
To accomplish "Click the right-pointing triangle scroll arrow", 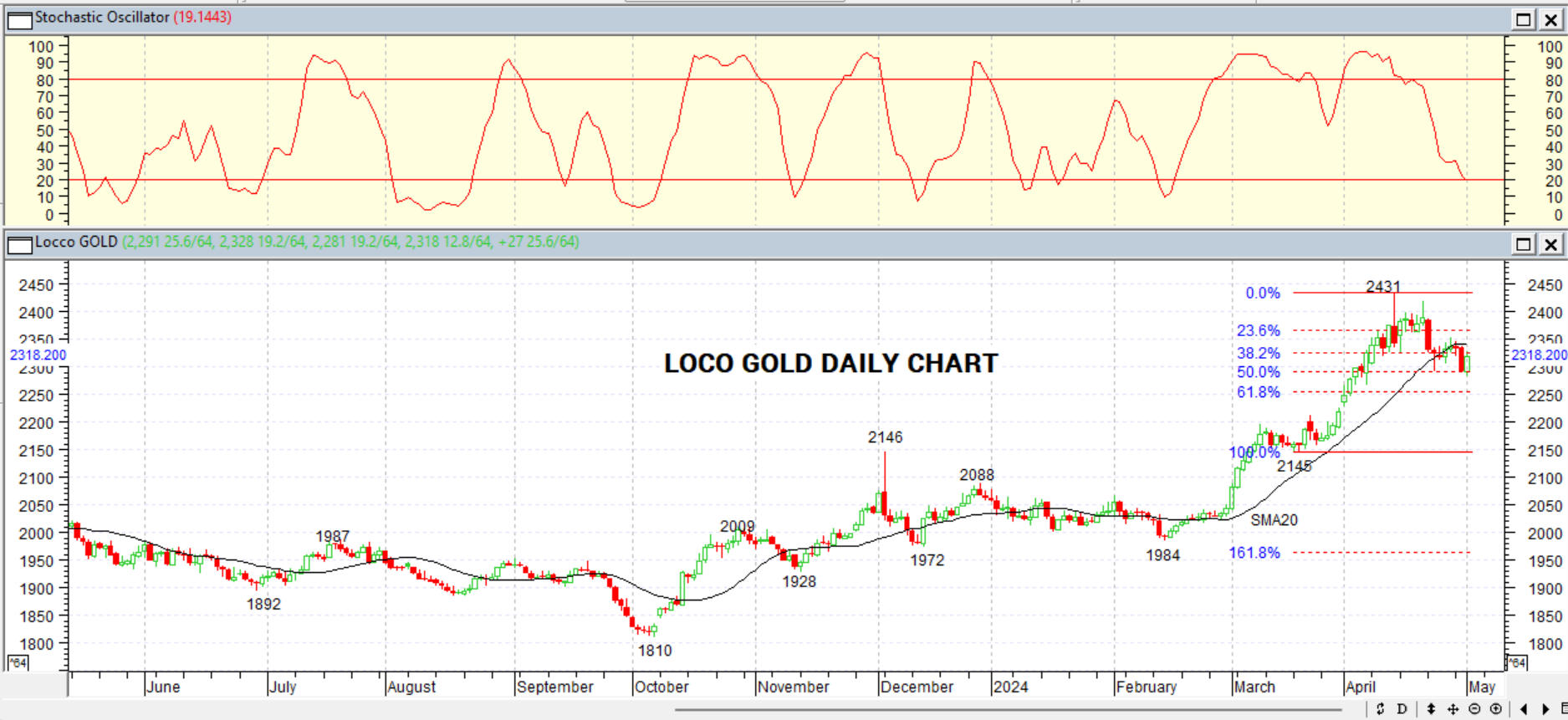I will tap(1545, 709).
